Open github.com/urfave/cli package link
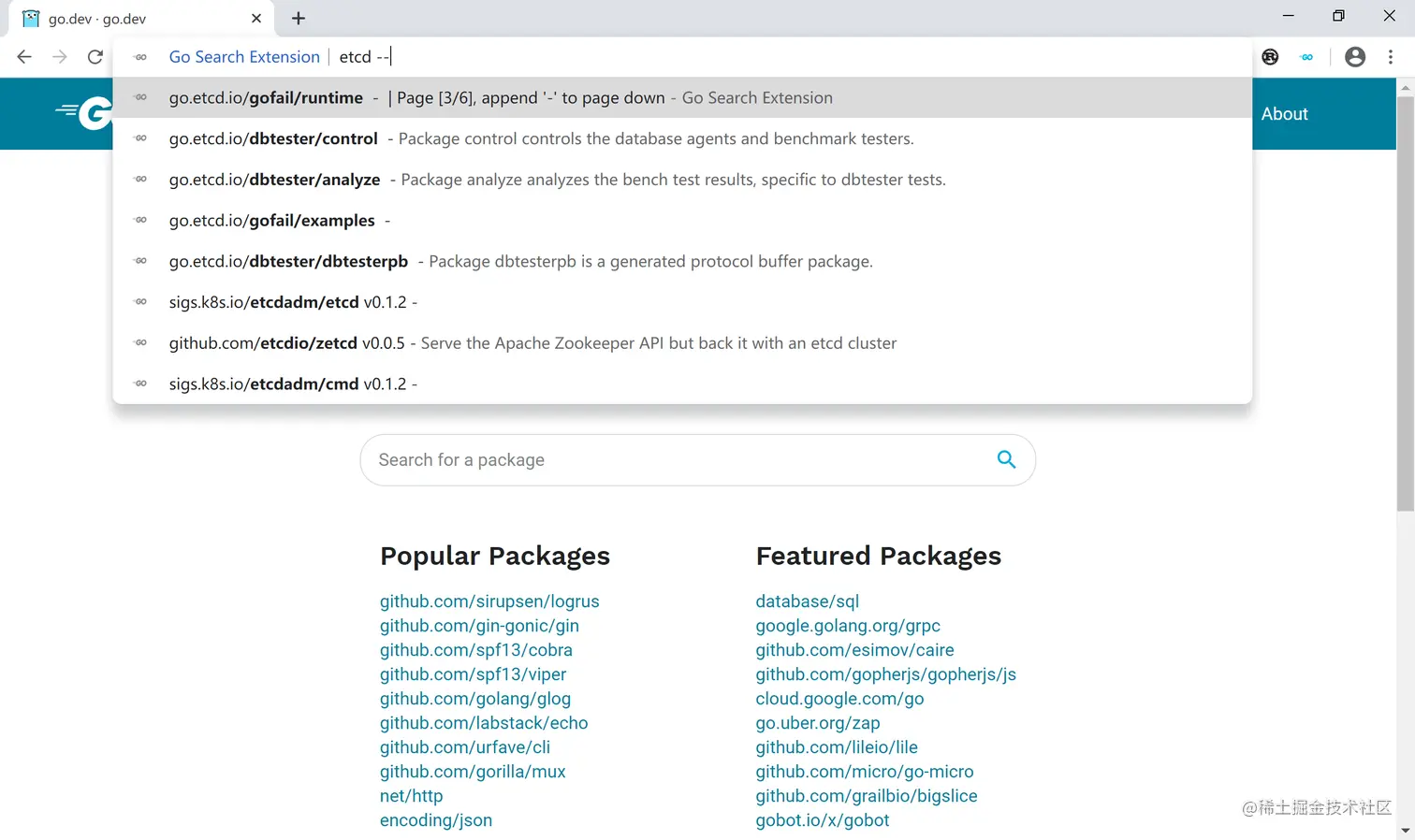The width and height of the screenshot is (1415, 840). click(465, 747)
